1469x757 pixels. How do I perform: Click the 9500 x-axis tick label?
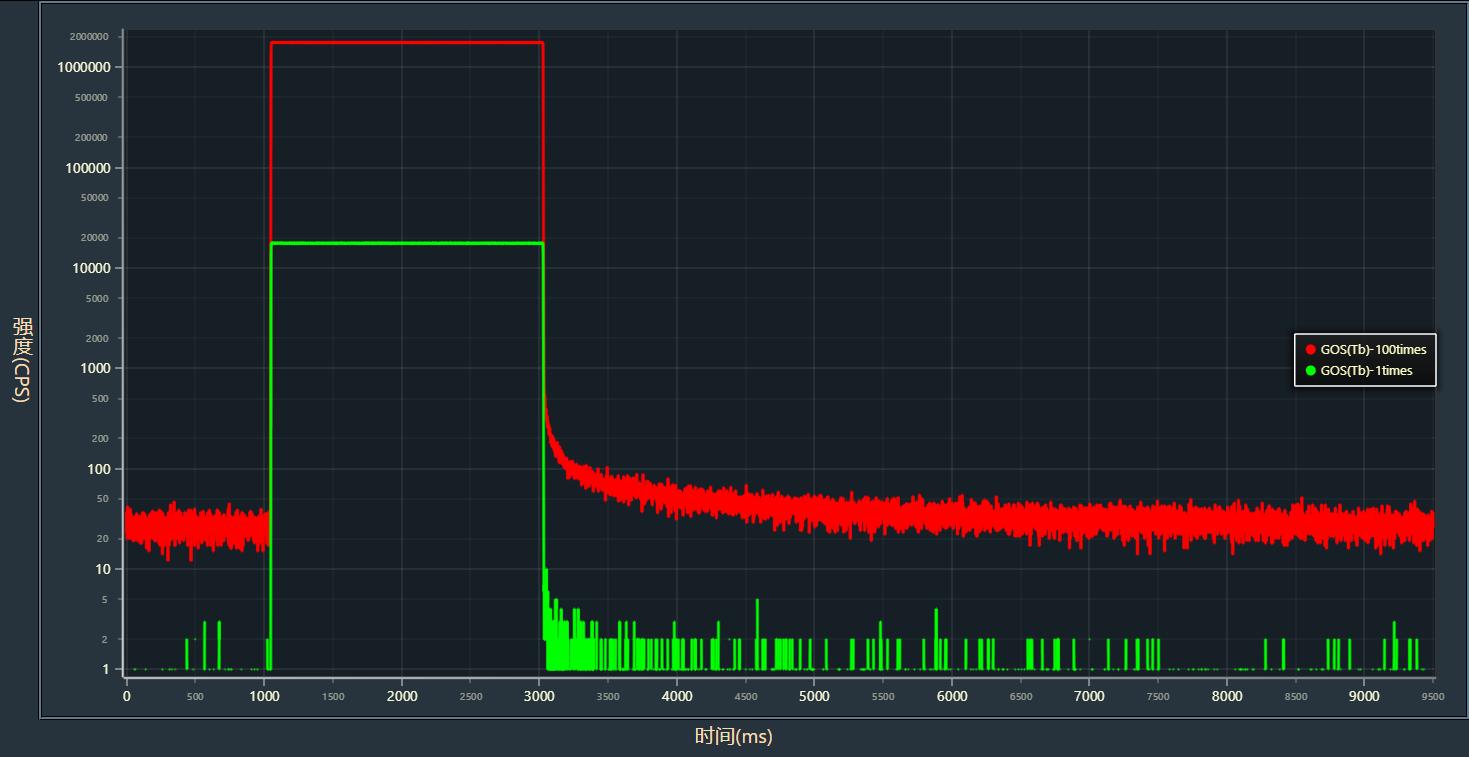[1432, 696]
